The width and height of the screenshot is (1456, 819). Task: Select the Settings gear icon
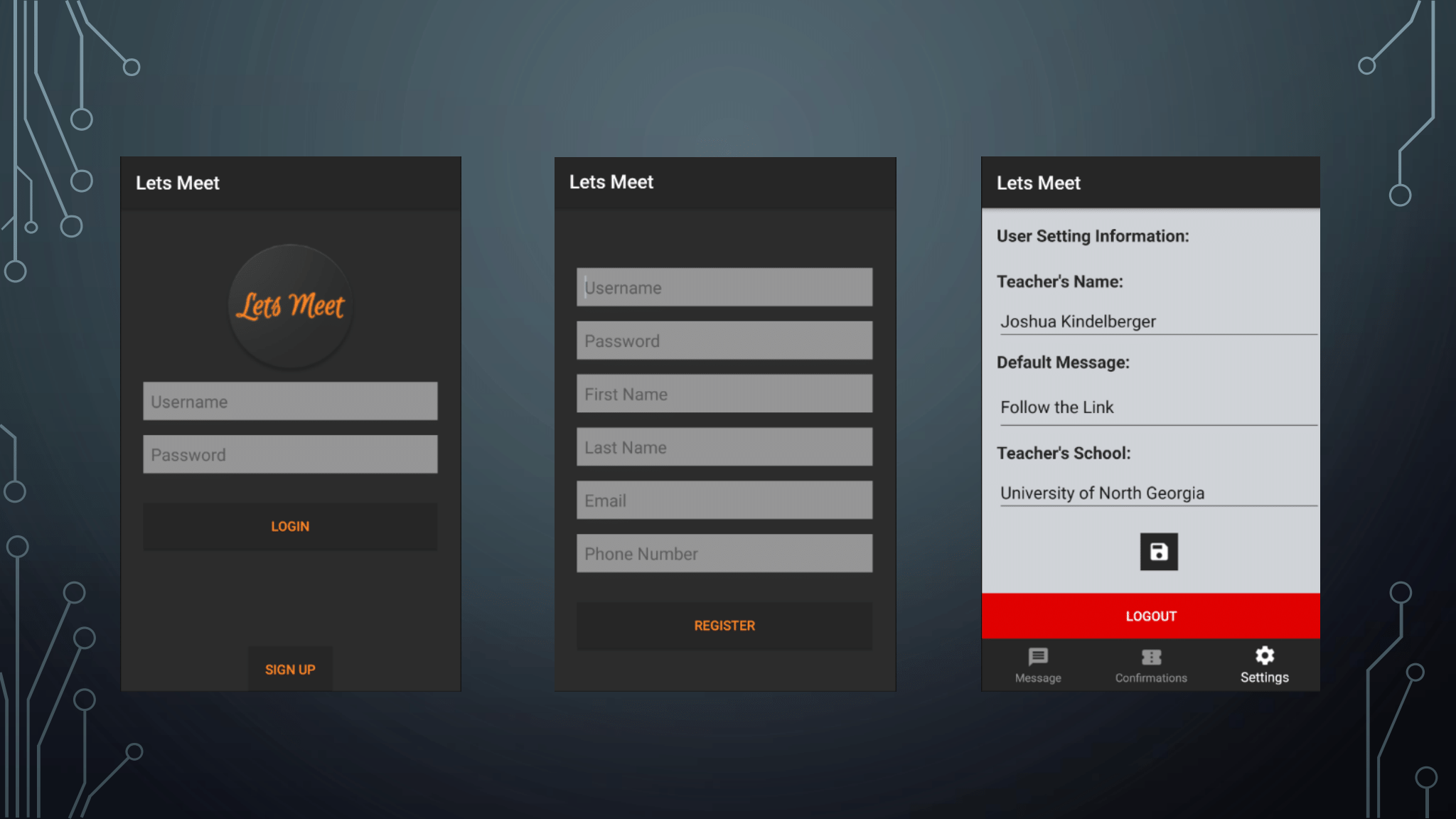[1264, 655]
